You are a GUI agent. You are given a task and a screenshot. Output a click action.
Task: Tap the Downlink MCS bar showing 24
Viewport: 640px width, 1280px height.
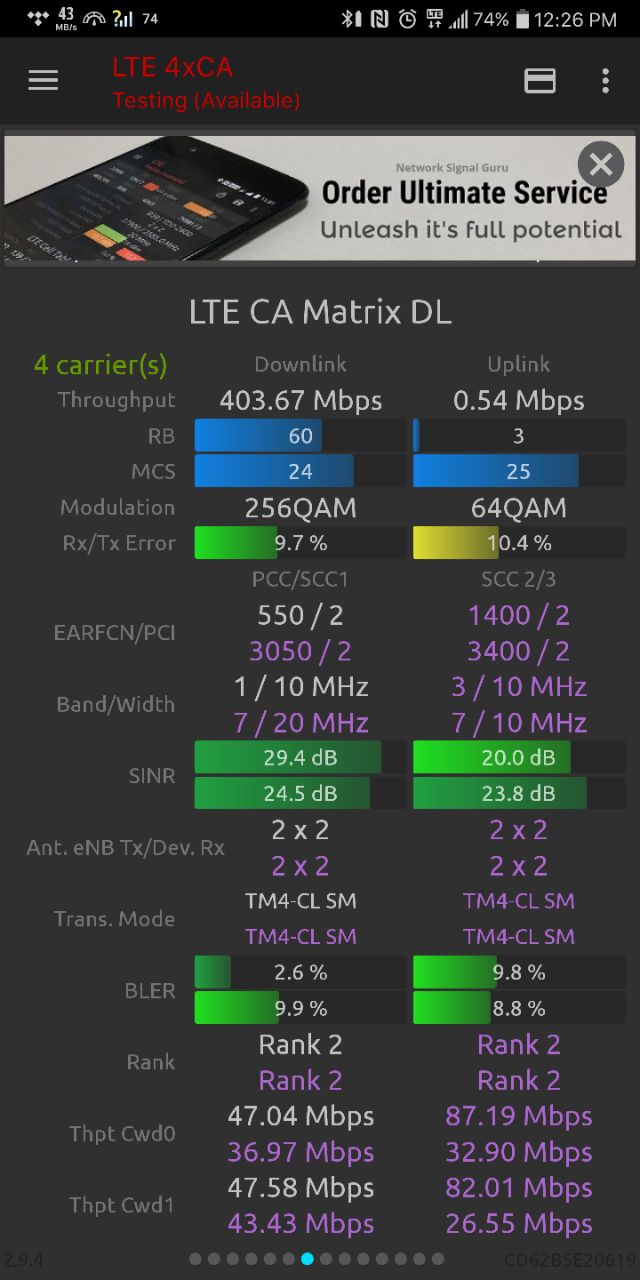tap(300, 471)
